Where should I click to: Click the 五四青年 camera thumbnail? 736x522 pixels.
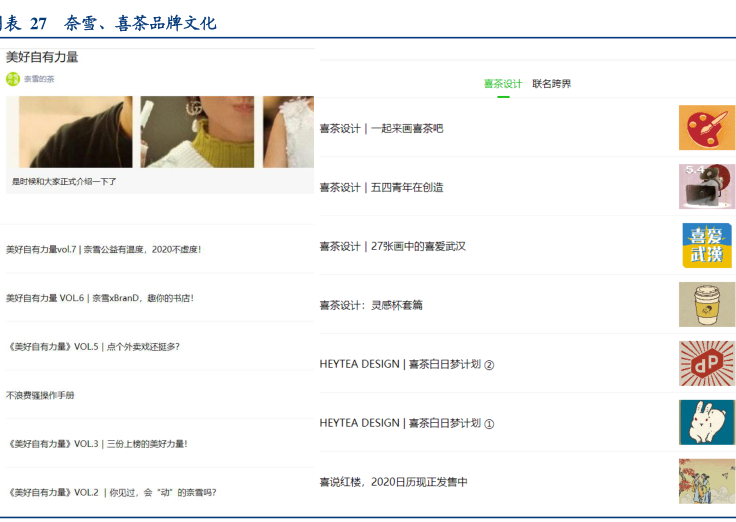(706, 187)
